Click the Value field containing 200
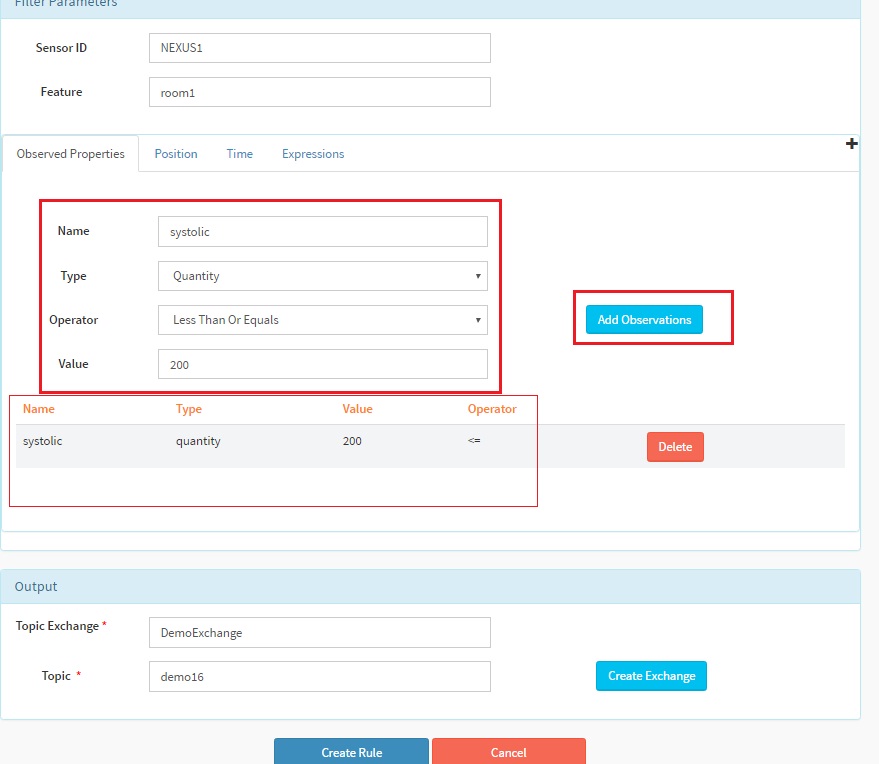This screenshot has height=764, width=879. 323,364
